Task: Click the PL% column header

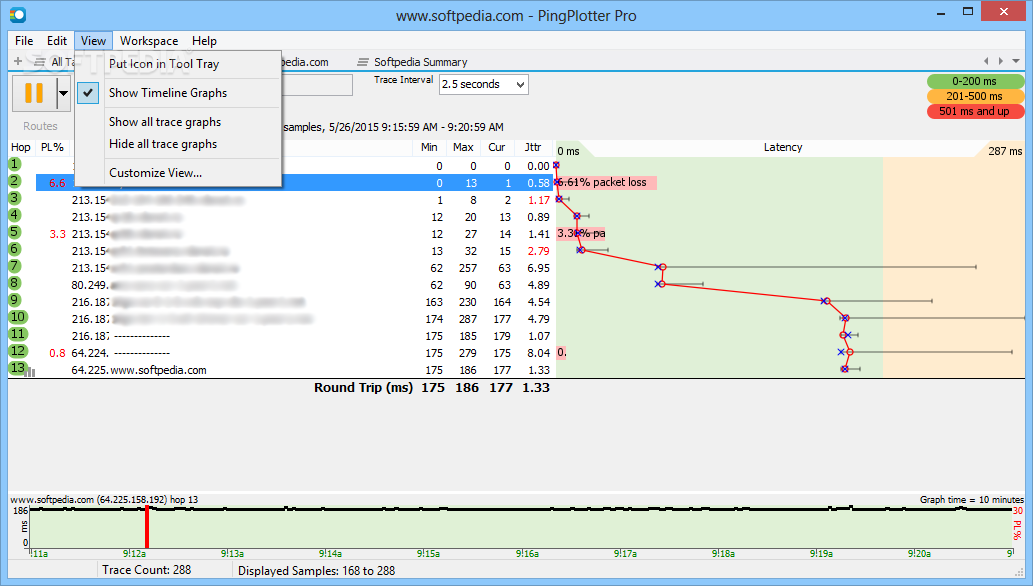Action: (52, 148)
